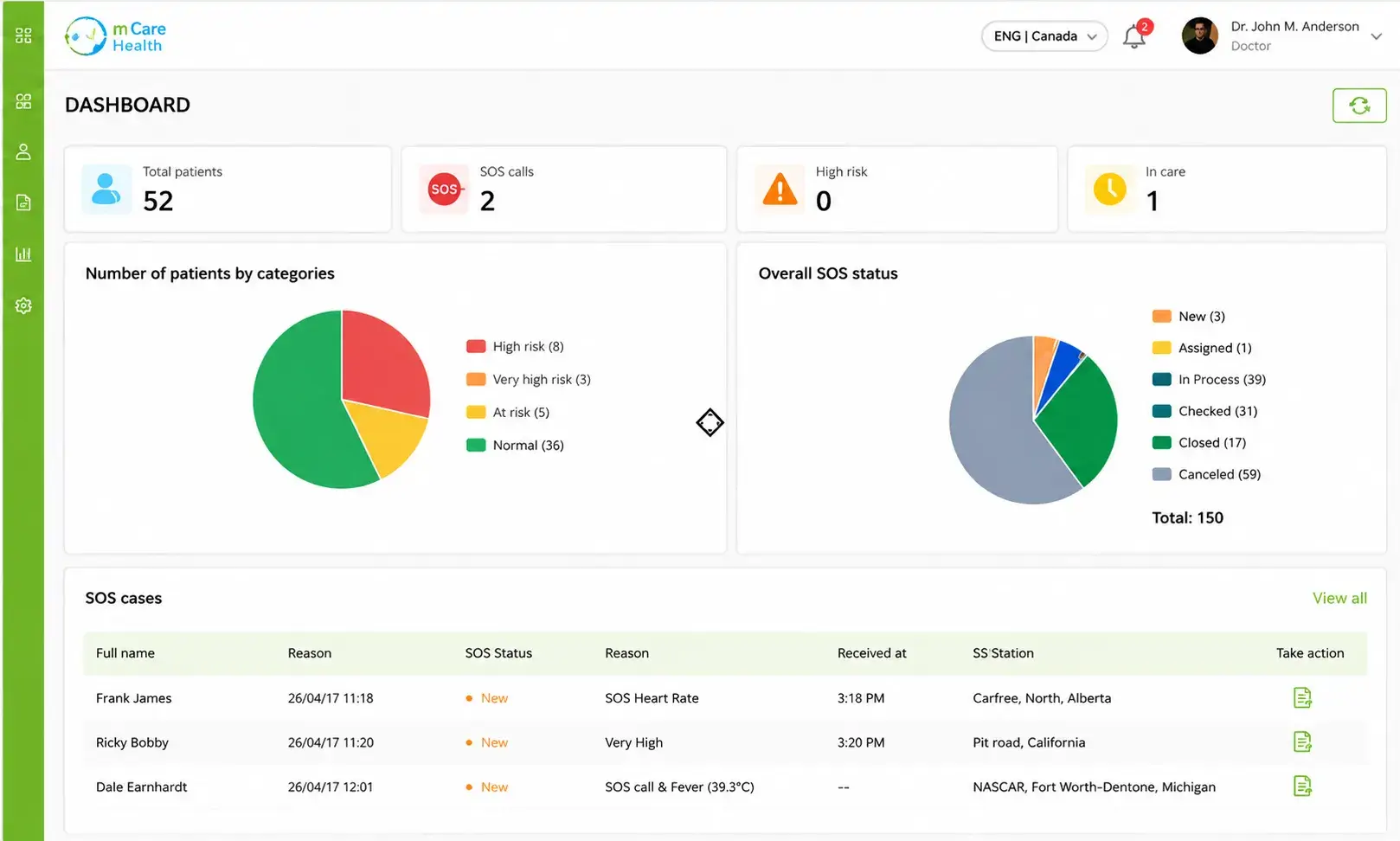Image resolution: width=1400 pixels, height=841 pixels.
Task: Toggle High risk (8) legend swatch
Action: pyautogui.click(x=476, y=346)
